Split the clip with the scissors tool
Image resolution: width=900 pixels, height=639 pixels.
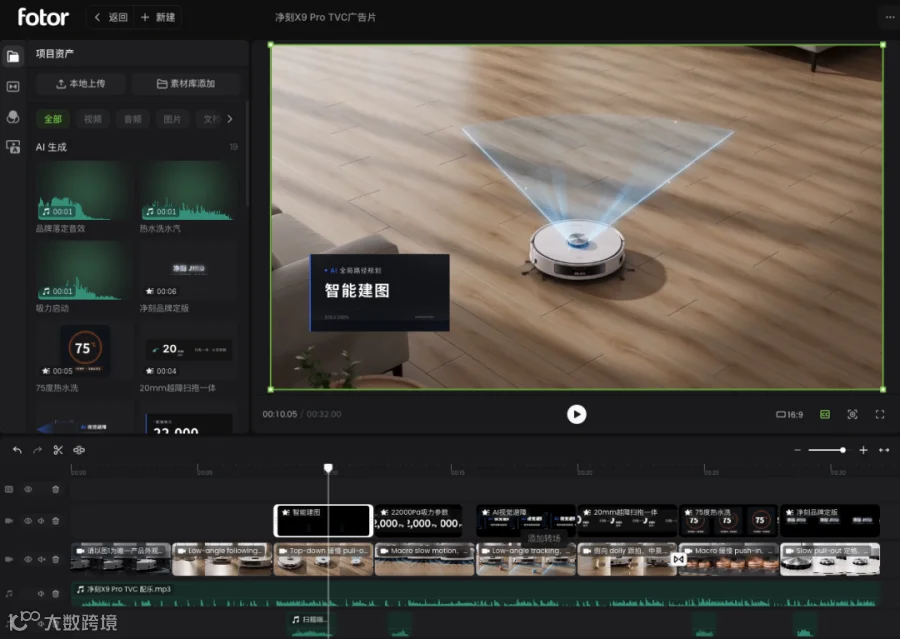tap(58, 450)
